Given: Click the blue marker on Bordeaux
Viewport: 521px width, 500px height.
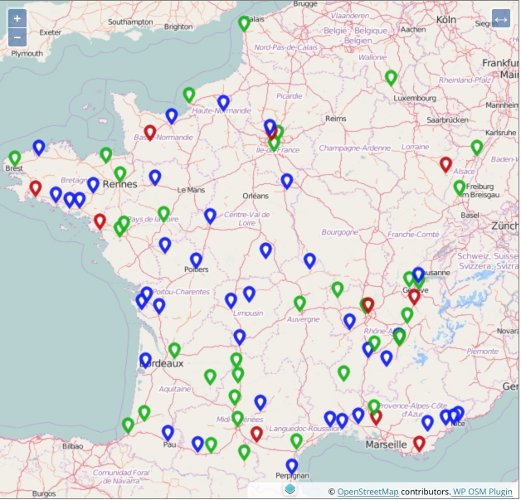Looking at the screenshot, I should (x=145, y=360).
